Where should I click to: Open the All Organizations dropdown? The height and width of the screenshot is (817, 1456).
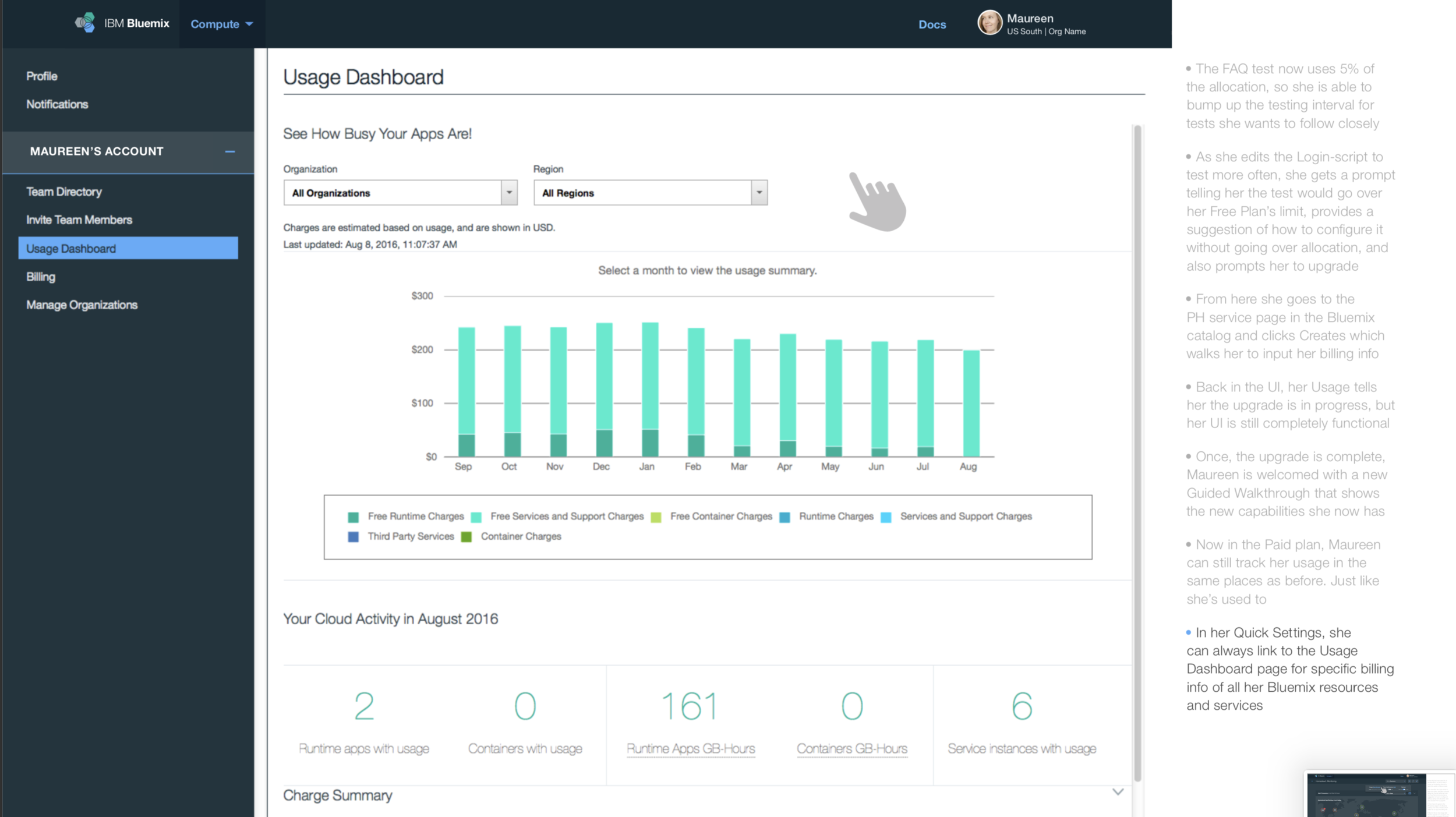click(508, 192)
